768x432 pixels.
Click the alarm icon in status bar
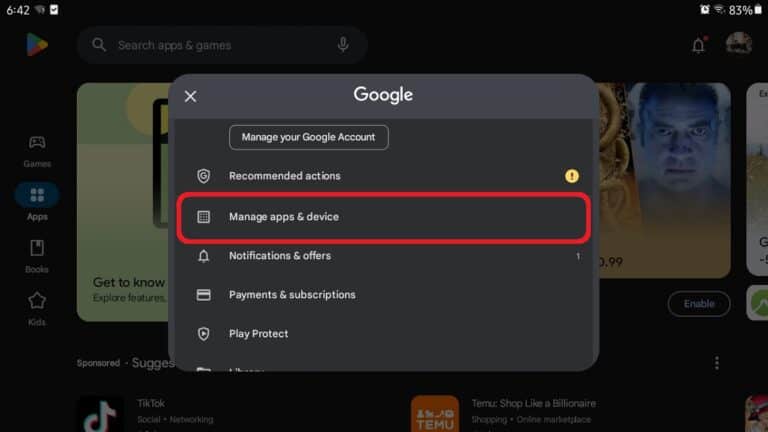point(704,10)
